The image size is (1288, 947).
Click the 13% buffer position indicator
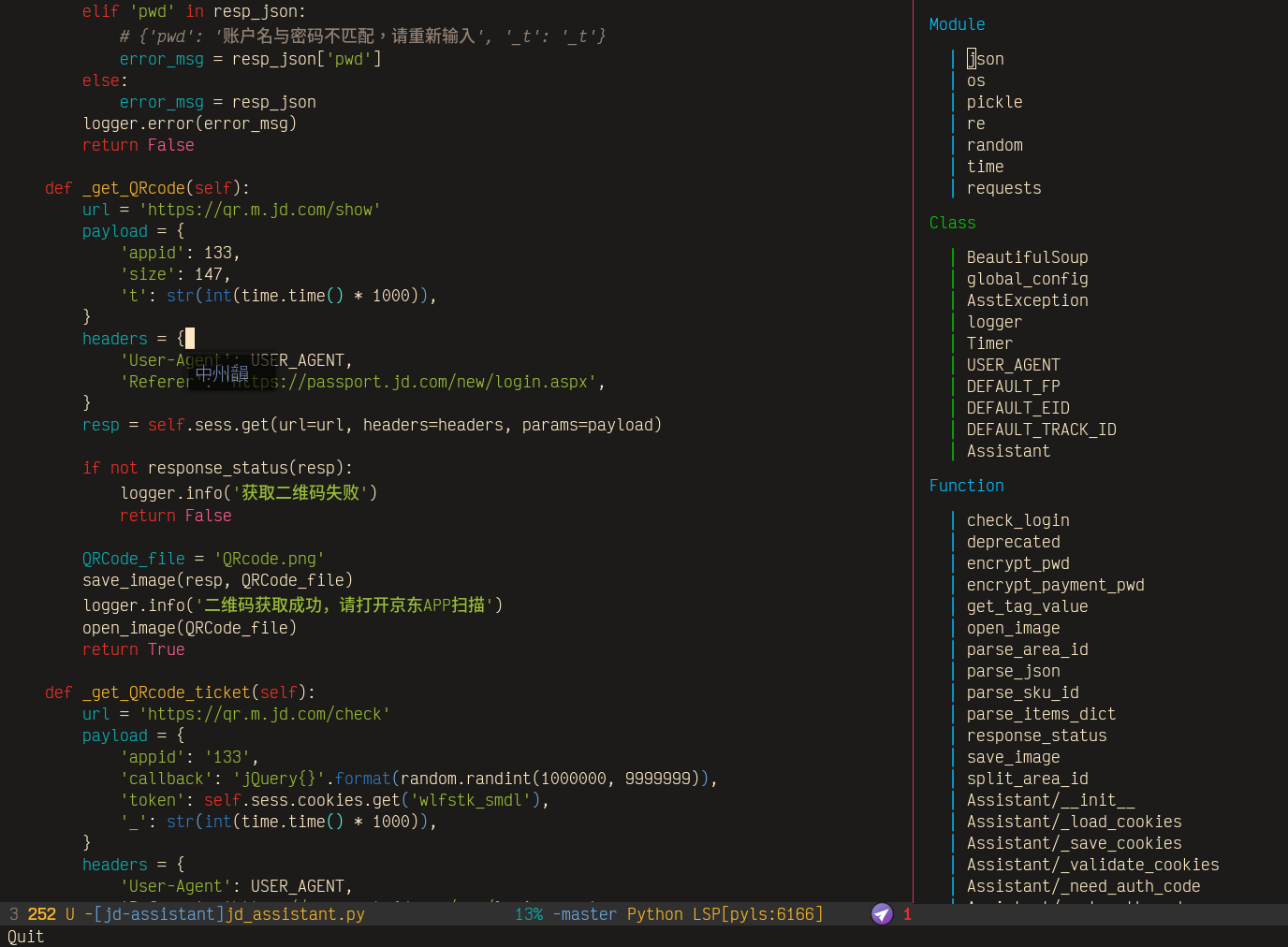(528, 914)
